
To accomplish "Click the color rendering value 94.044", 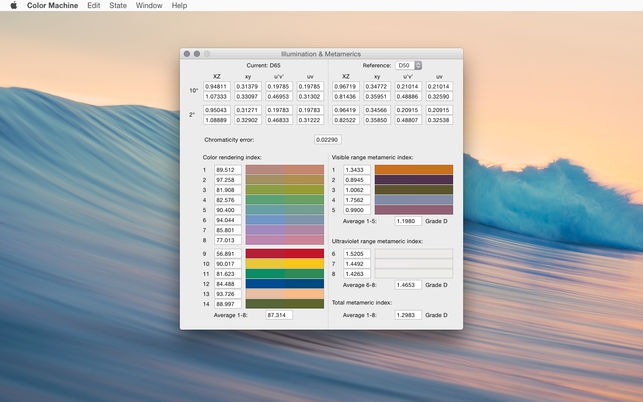I will (x=228, y=220).
